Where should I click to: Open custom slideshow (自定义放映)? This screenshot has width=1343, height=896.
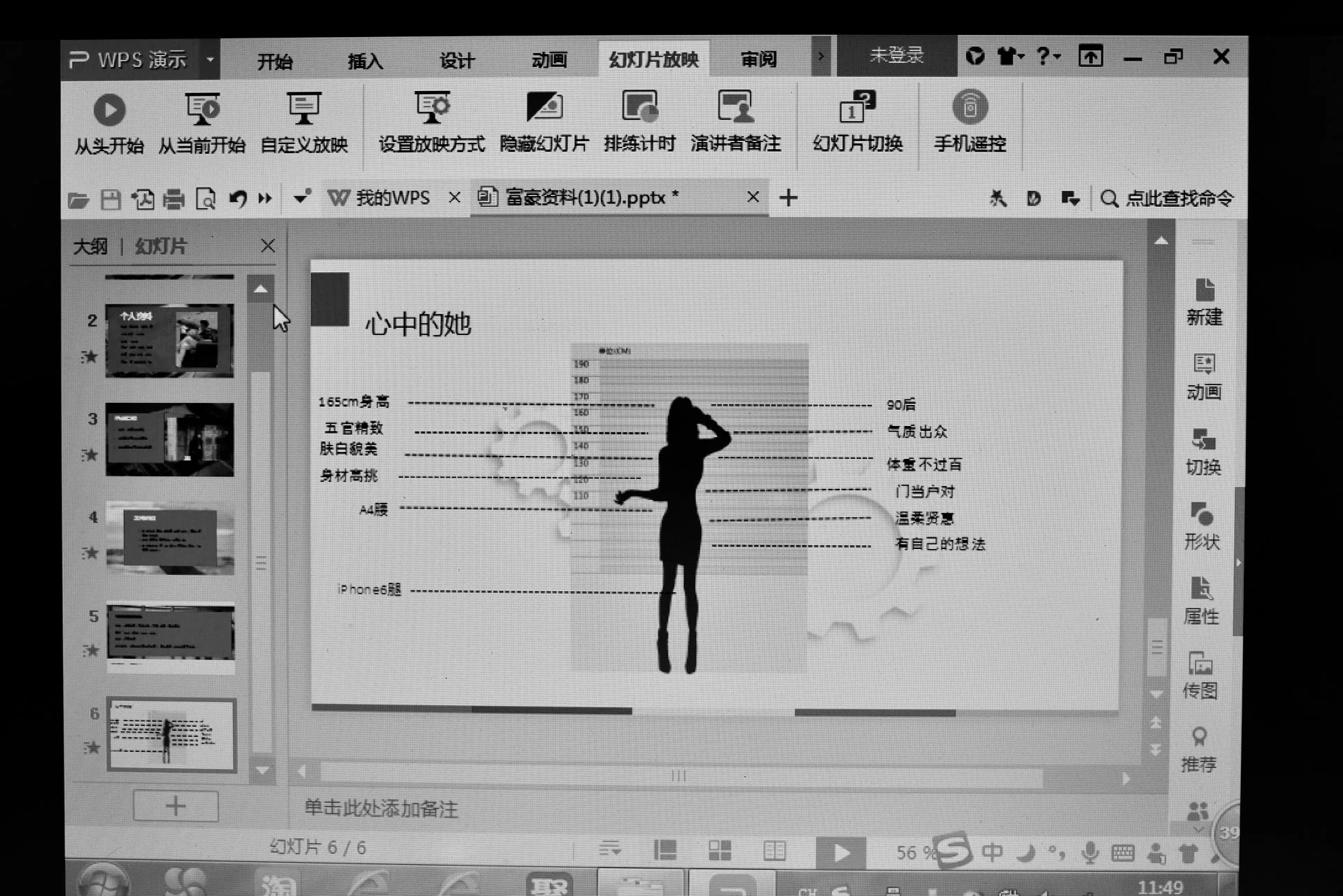(x=304, y=124)
